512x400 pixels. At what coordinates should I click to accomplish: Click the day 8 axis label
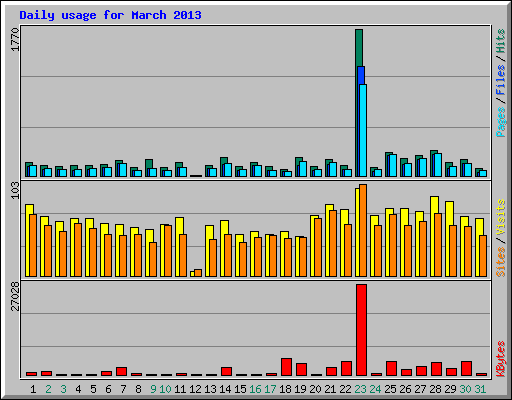(x=138, y=389)
